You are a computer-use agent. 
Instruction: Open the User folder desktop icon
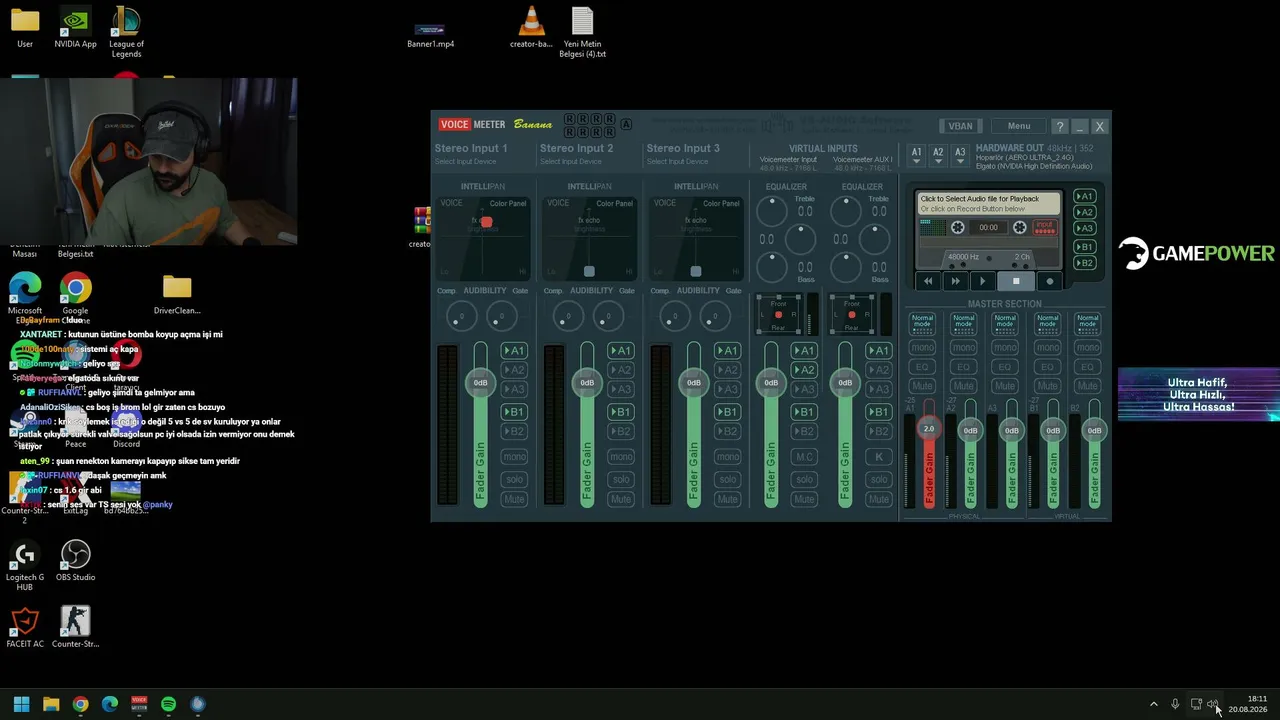[25, 28]
